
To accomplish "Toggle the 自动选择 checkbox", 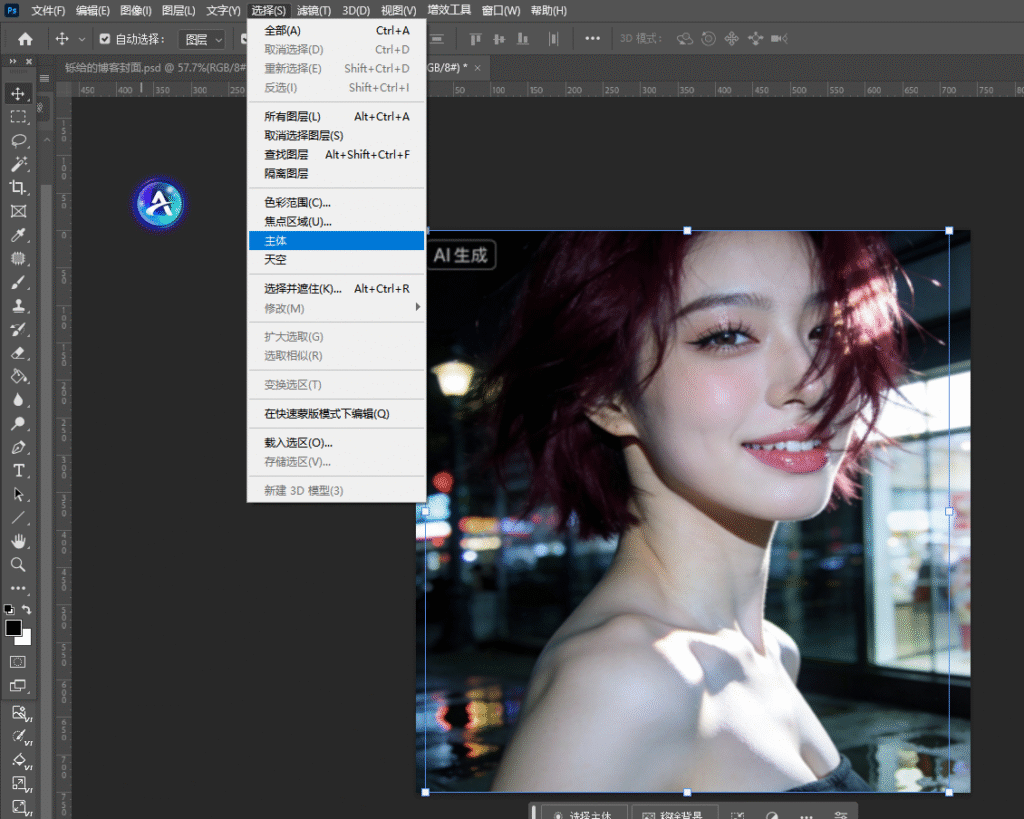I will click(105, 39).
